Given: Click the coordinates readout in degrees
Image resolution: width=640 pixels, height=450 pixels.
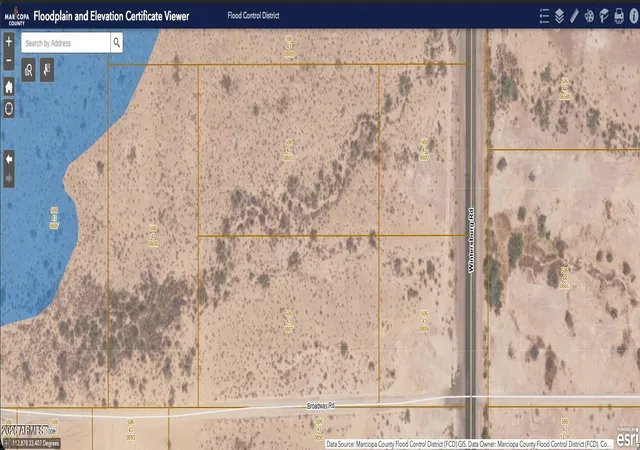Looking at the screenshot, I should pos(35,443).
